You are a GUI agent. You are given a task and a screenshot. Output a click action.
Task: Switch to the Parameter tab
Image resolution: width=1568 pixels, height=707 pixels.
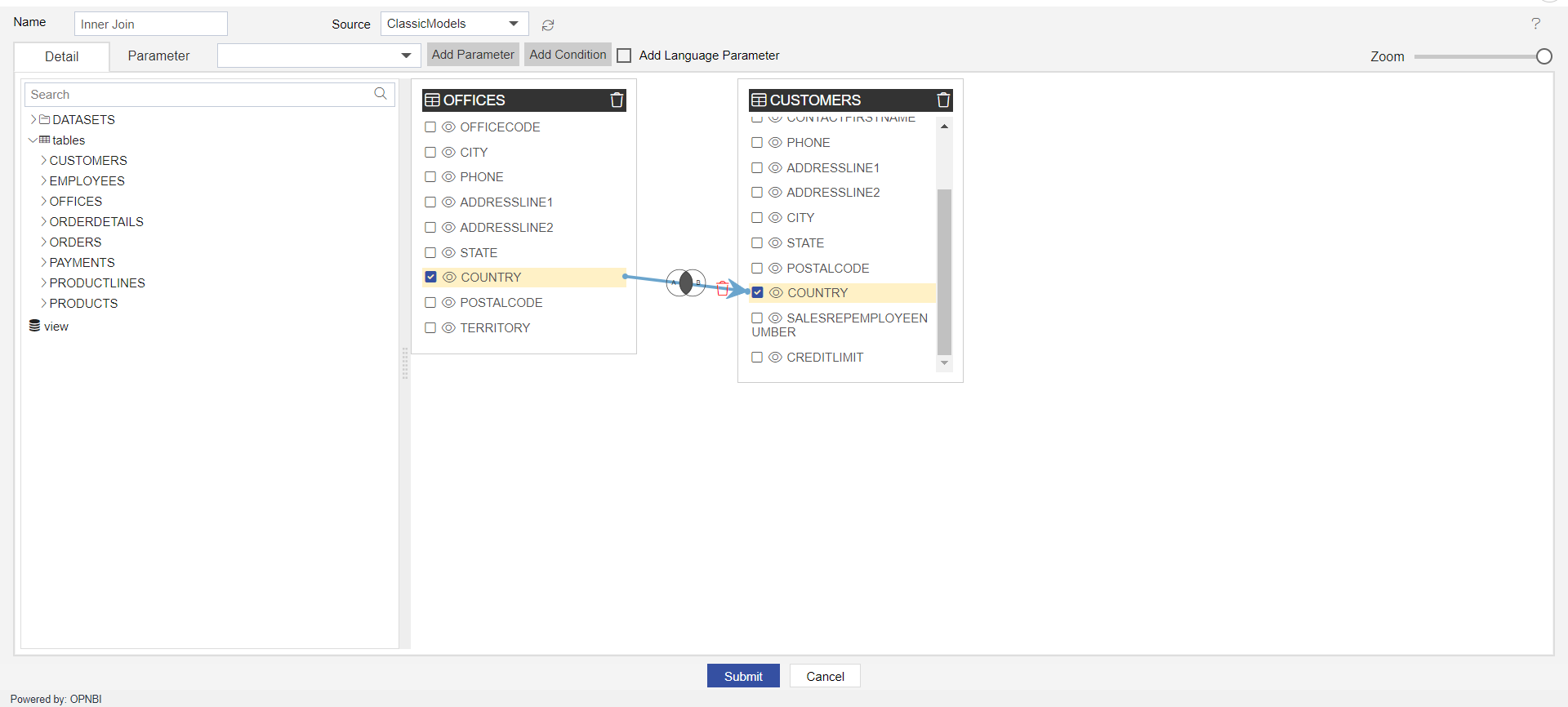158,56
